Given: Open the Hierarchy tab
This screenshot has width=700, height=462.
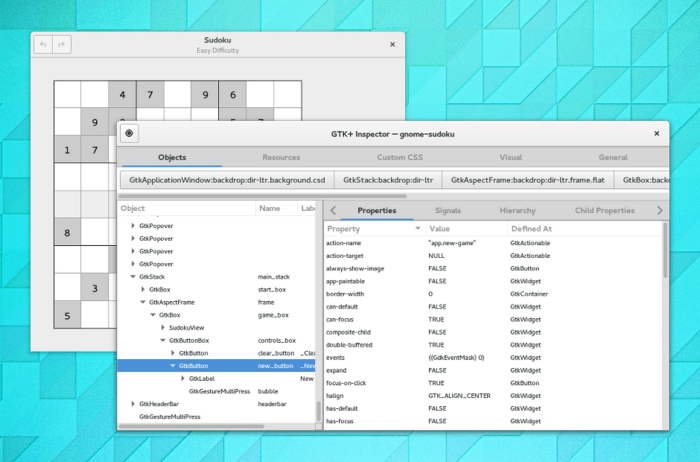Looking at the screenshot, I should point(517,211).
